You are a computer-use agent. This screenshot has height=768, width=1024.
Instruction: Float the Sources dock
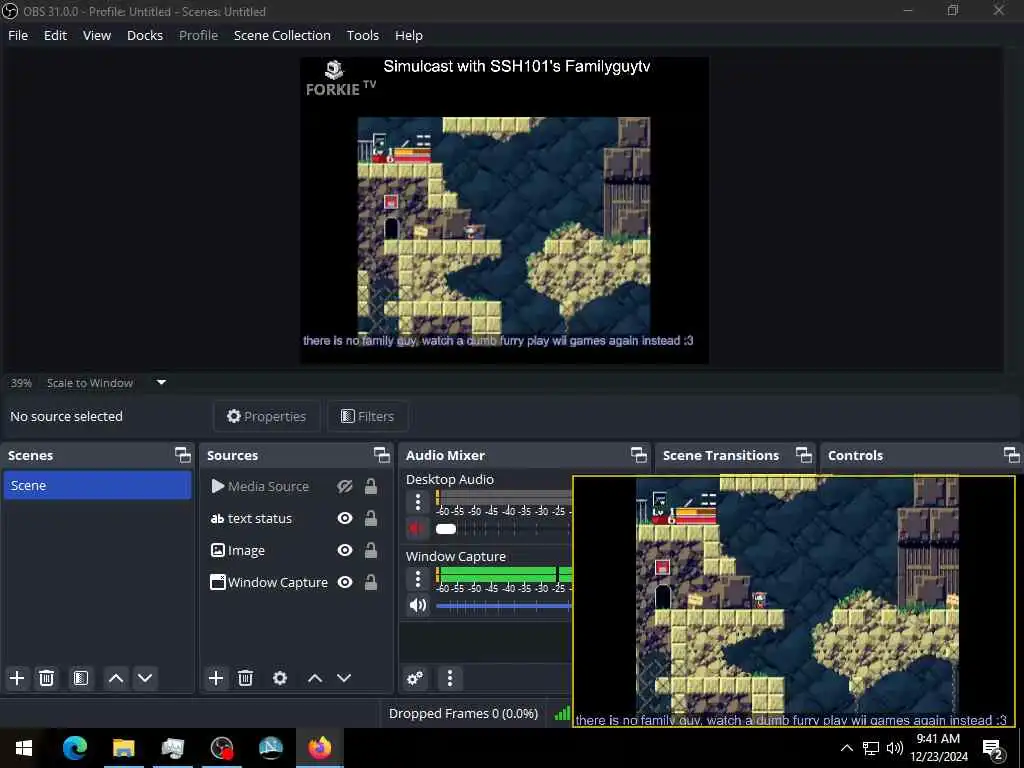[382, 455]
